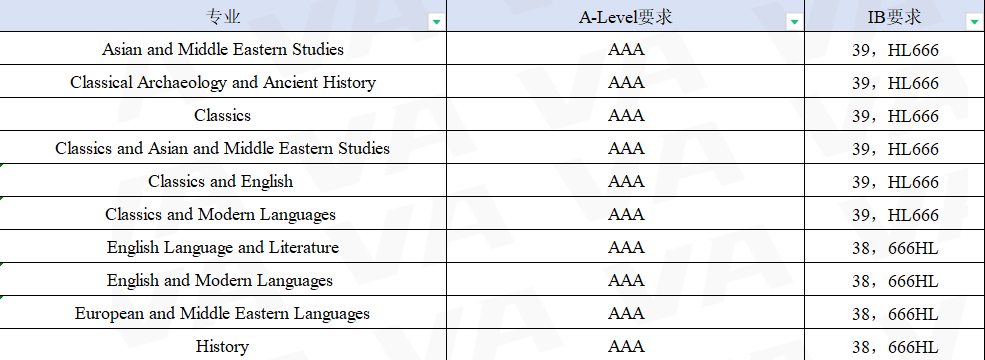Click the IB value for Classics and English
Screen dimensions: 985x360
[x=895, y=182]
